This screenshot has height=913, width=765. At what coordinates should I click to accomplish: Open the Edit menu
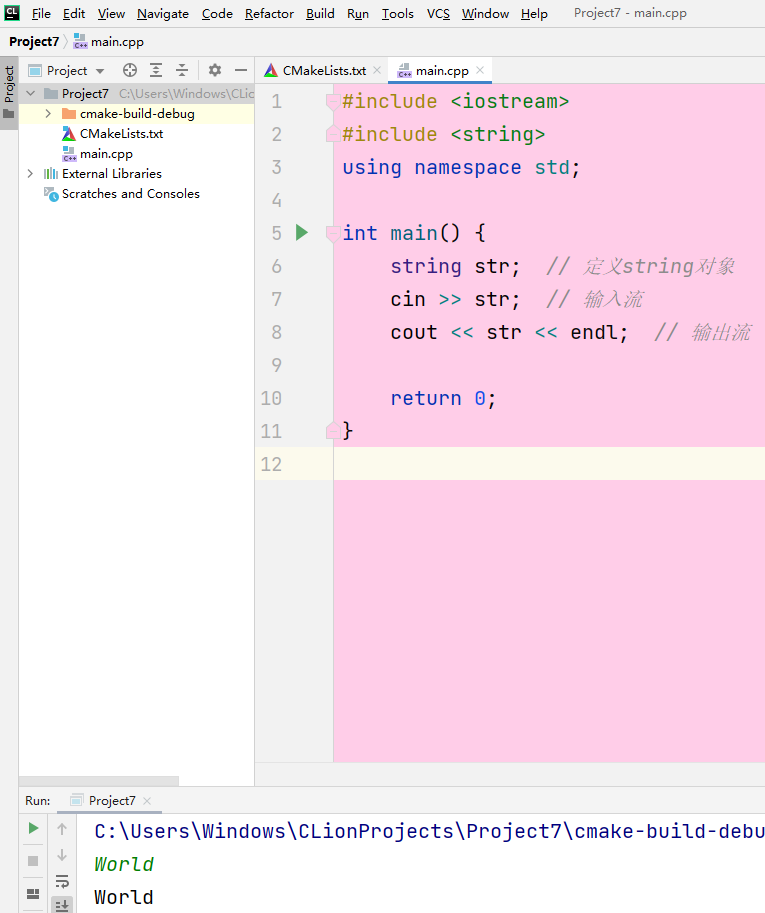click(74, 13)
